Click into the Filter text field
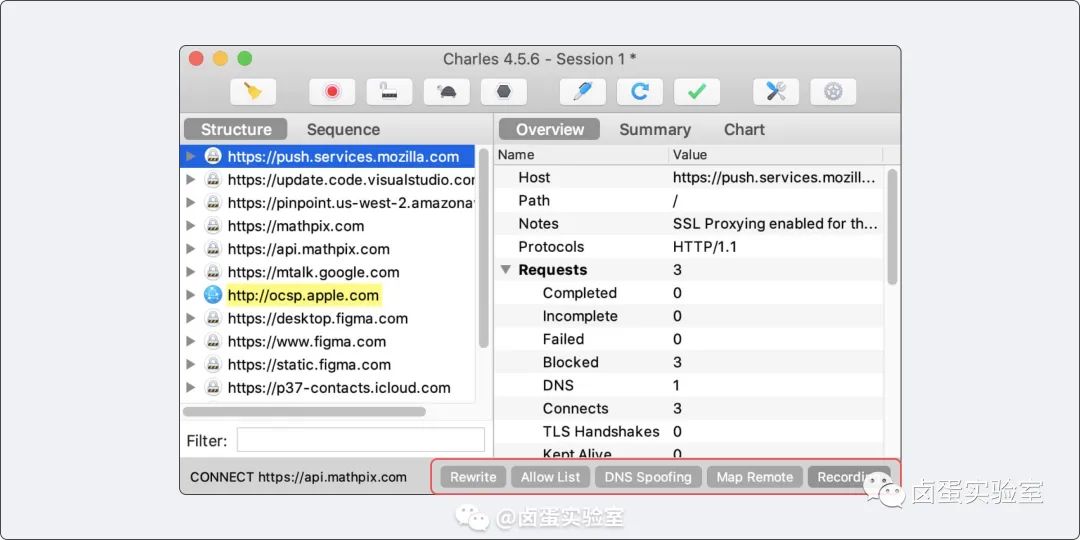 [x=361, y=440]
